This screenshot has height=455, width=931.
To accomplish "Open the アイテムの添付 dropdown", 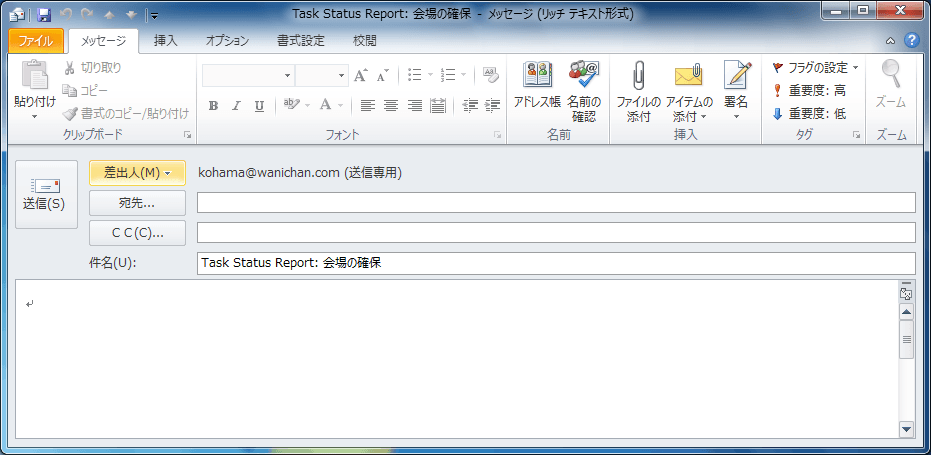I will 689,91.
